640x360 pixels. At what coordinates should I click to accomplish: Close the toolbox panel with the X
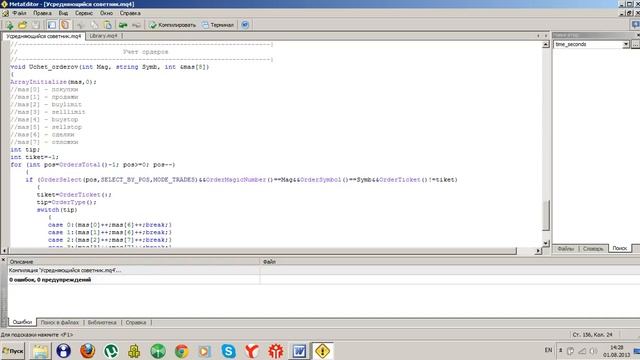[3, 260]
